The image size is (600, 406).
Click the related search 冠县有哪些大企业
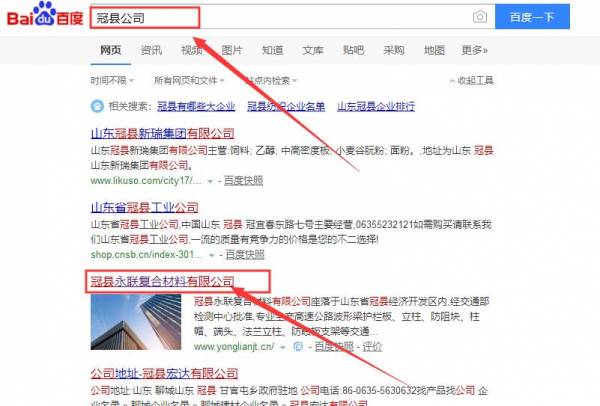coord(196,106)
